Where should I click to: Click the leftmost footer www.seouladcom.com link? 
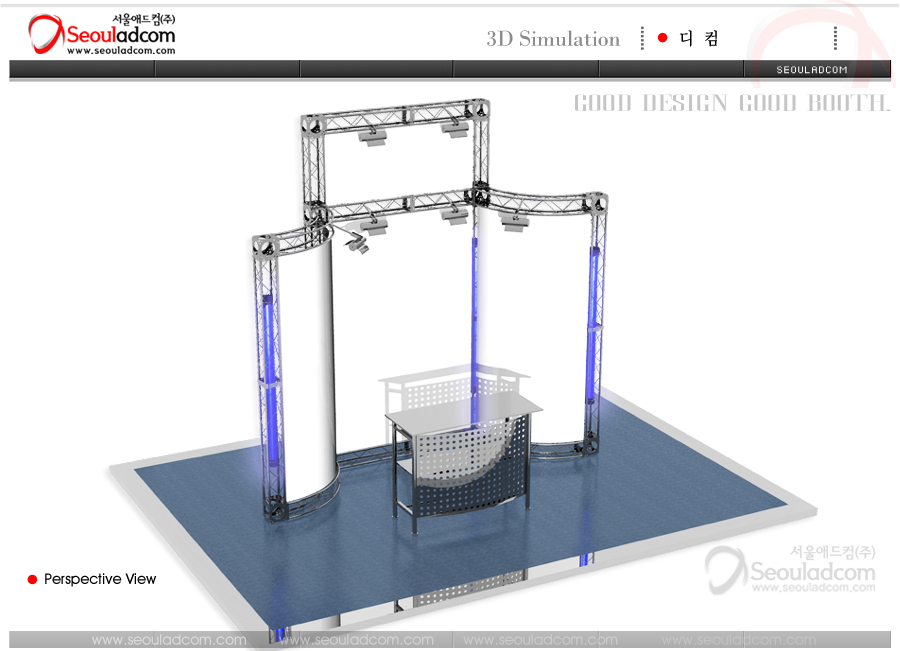pos(168,640)
